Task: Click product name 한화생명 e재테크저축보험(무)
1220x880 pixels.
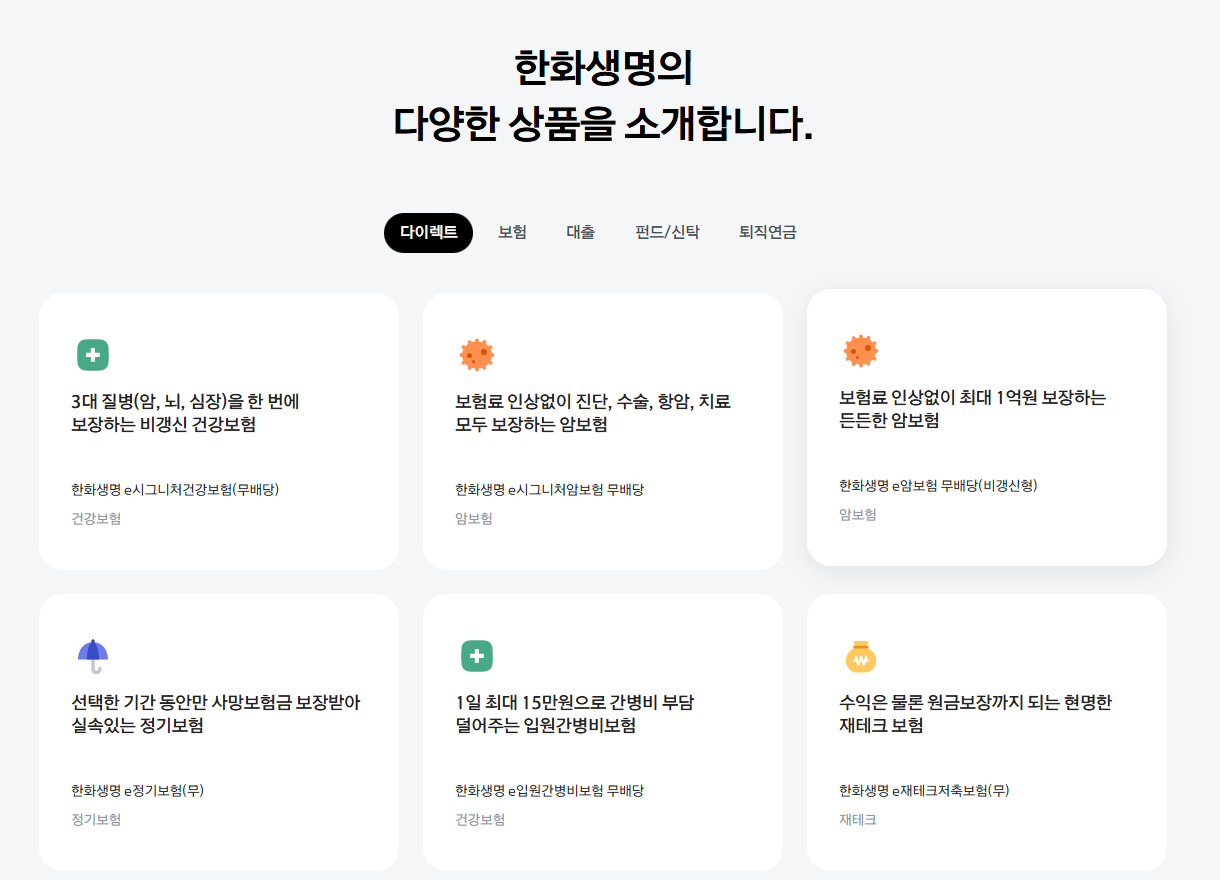Action: pyautogui.click(x=924, y=791)
